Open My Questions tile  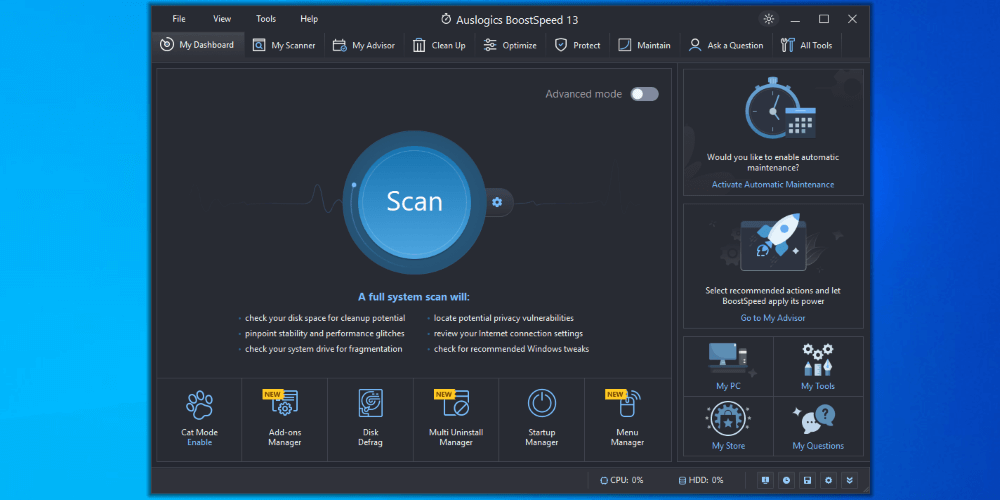tap(818, 426)
